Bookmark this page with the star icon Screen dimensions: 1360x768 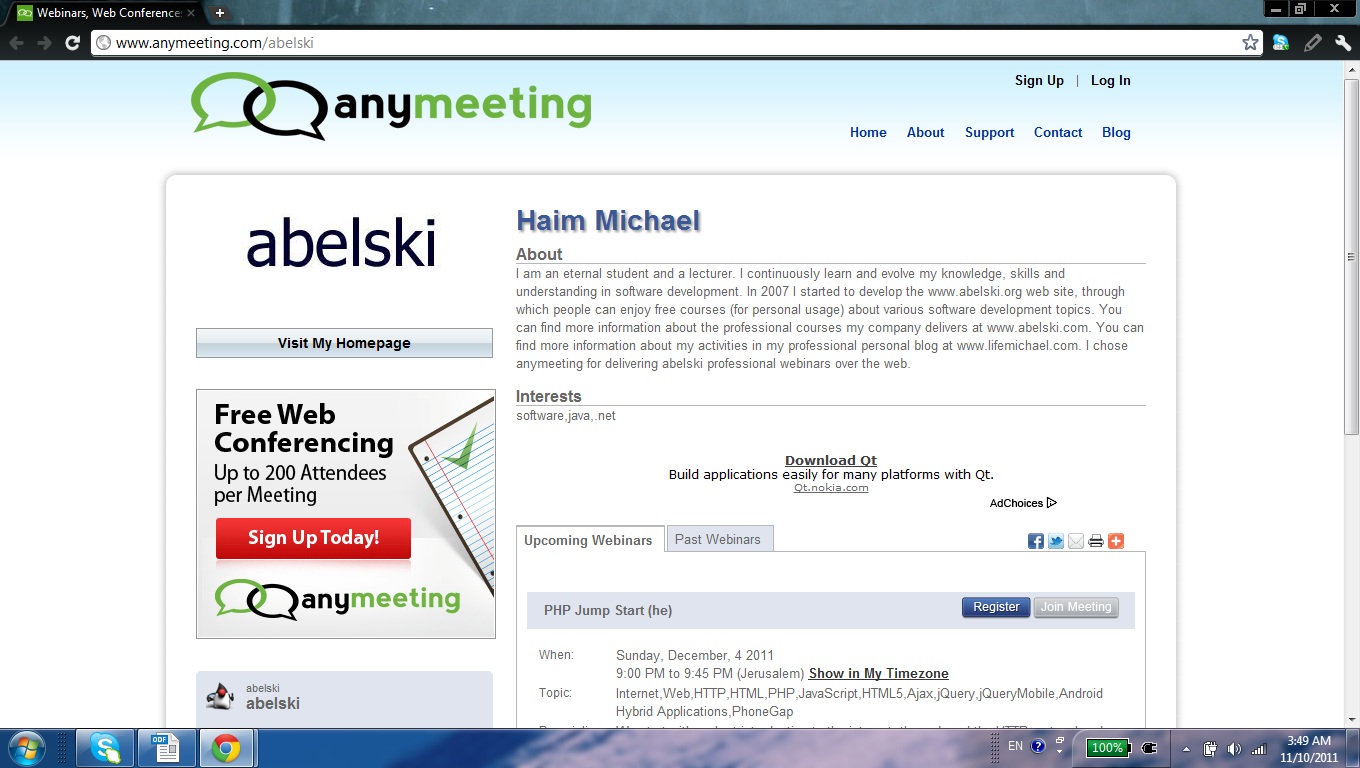point(1250,43)
